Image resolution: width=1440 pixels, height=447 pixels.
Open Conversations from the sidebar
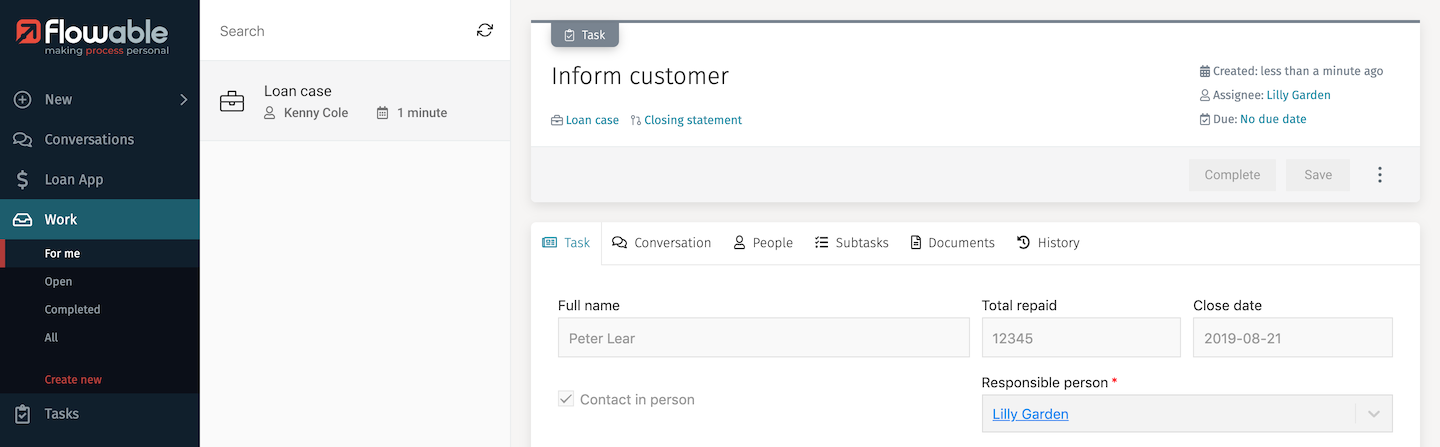coord(88,140)
